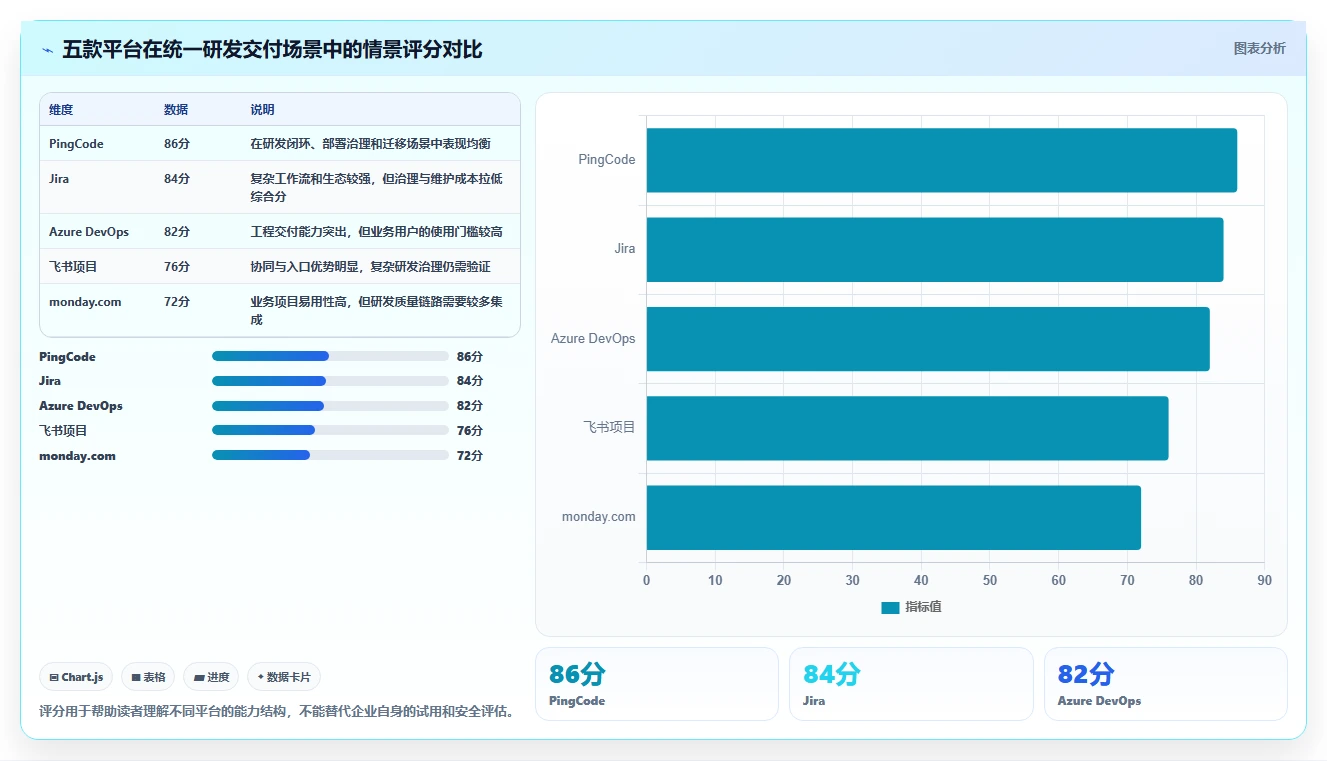
Task: Click 飞书项目 cell in the table
Action: pos(73,267)
